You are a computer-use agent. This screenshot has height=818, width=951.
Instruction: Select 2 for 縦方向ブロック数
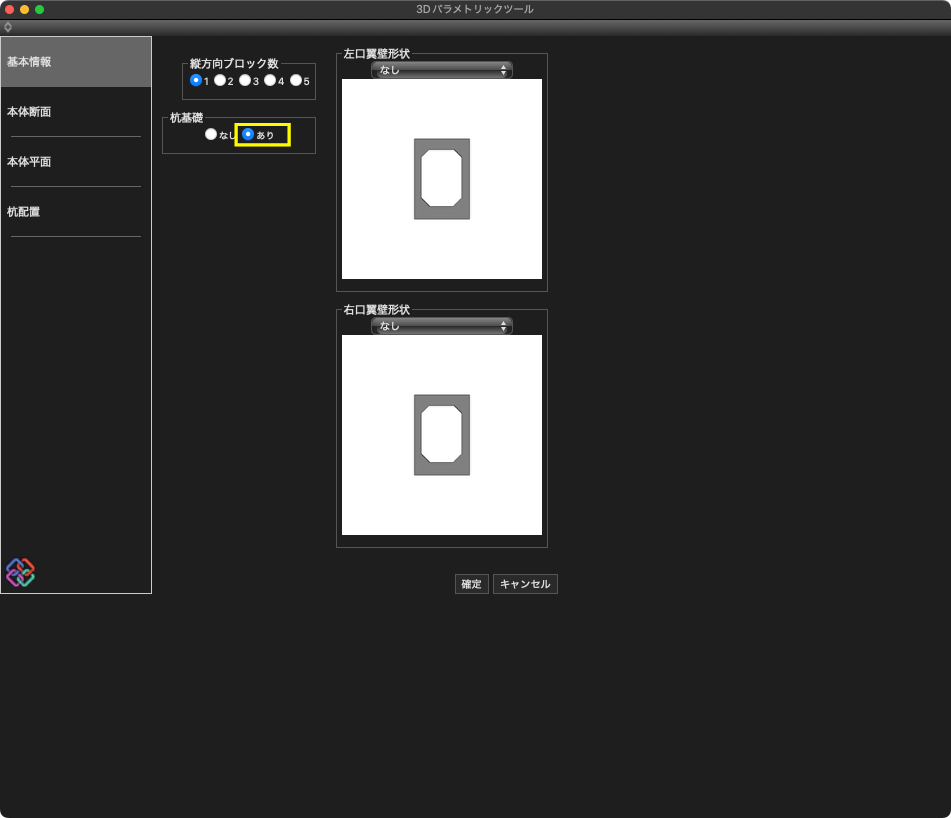(x=220, y=80)
